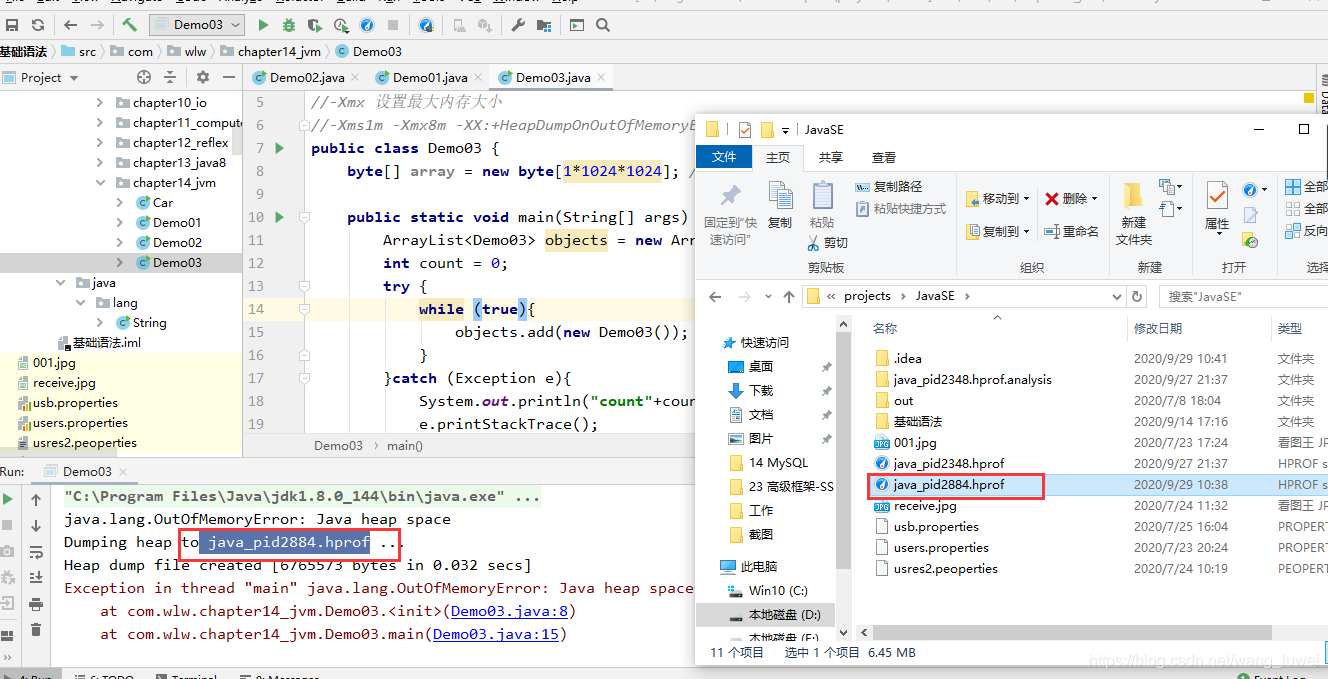Click the up arrow icon in Run console
The image size is (1328, 679).
coord(36,499)
